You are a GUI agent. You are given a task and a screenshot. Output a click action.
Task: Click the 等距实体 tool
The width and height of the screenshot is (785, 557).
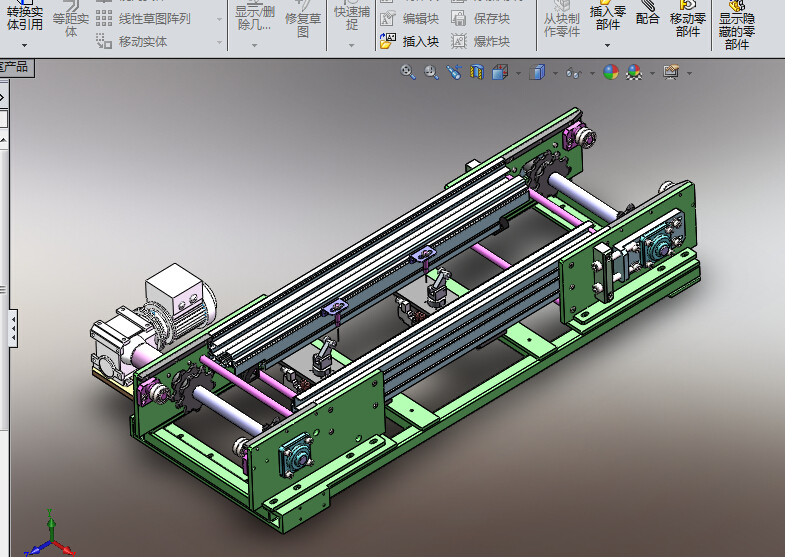pos(71,20)
